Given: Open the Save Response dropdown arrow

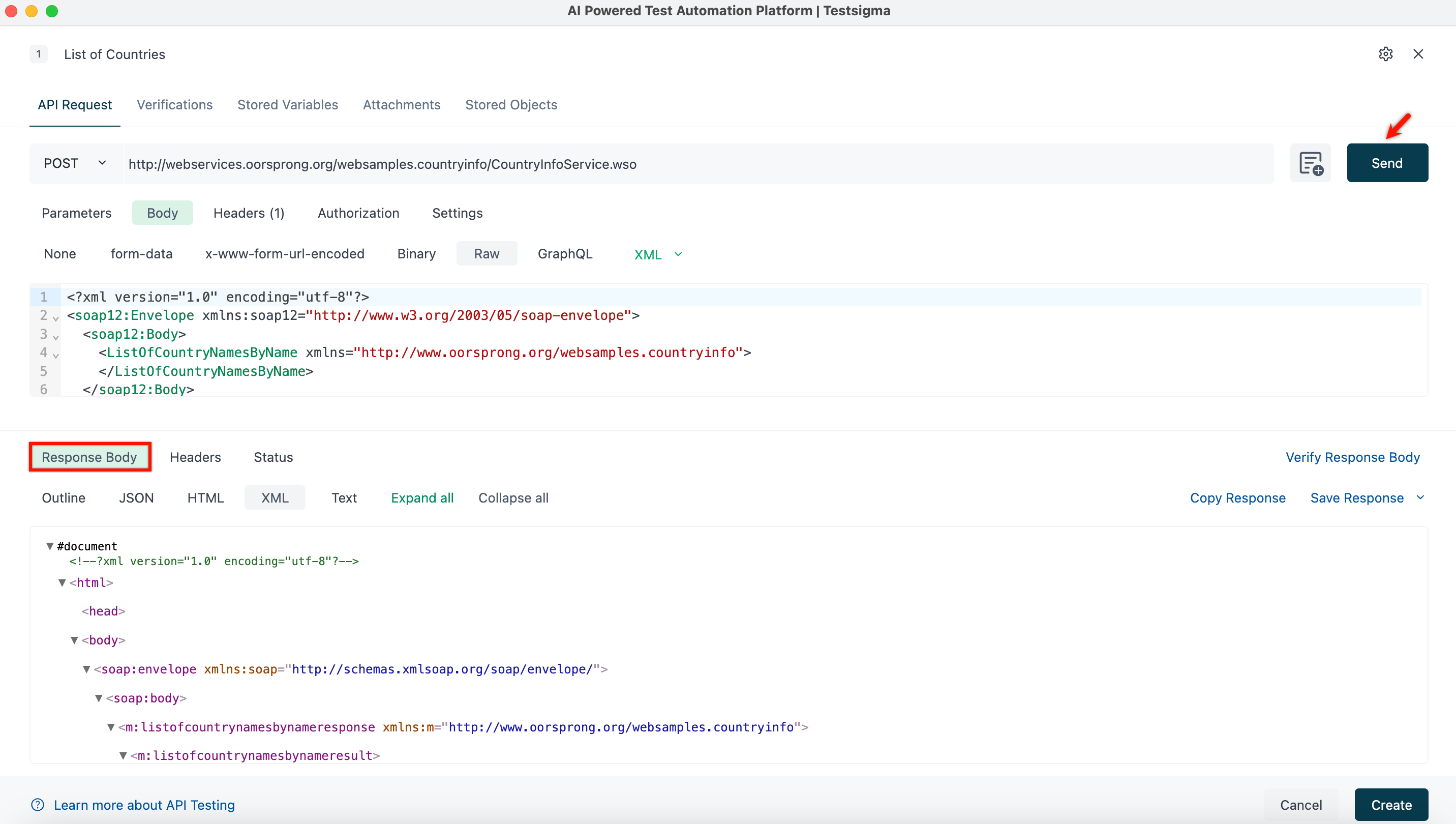Looking at the screenshot, I should [x=1420, y=497].
